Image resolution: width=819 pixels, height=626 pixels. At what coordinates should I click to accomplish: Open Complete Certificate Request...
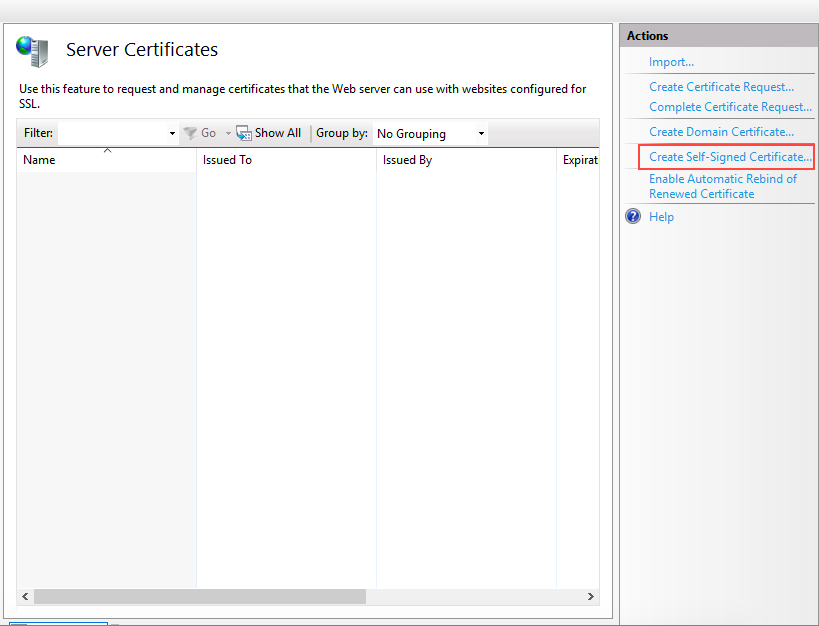coord(730,107)
